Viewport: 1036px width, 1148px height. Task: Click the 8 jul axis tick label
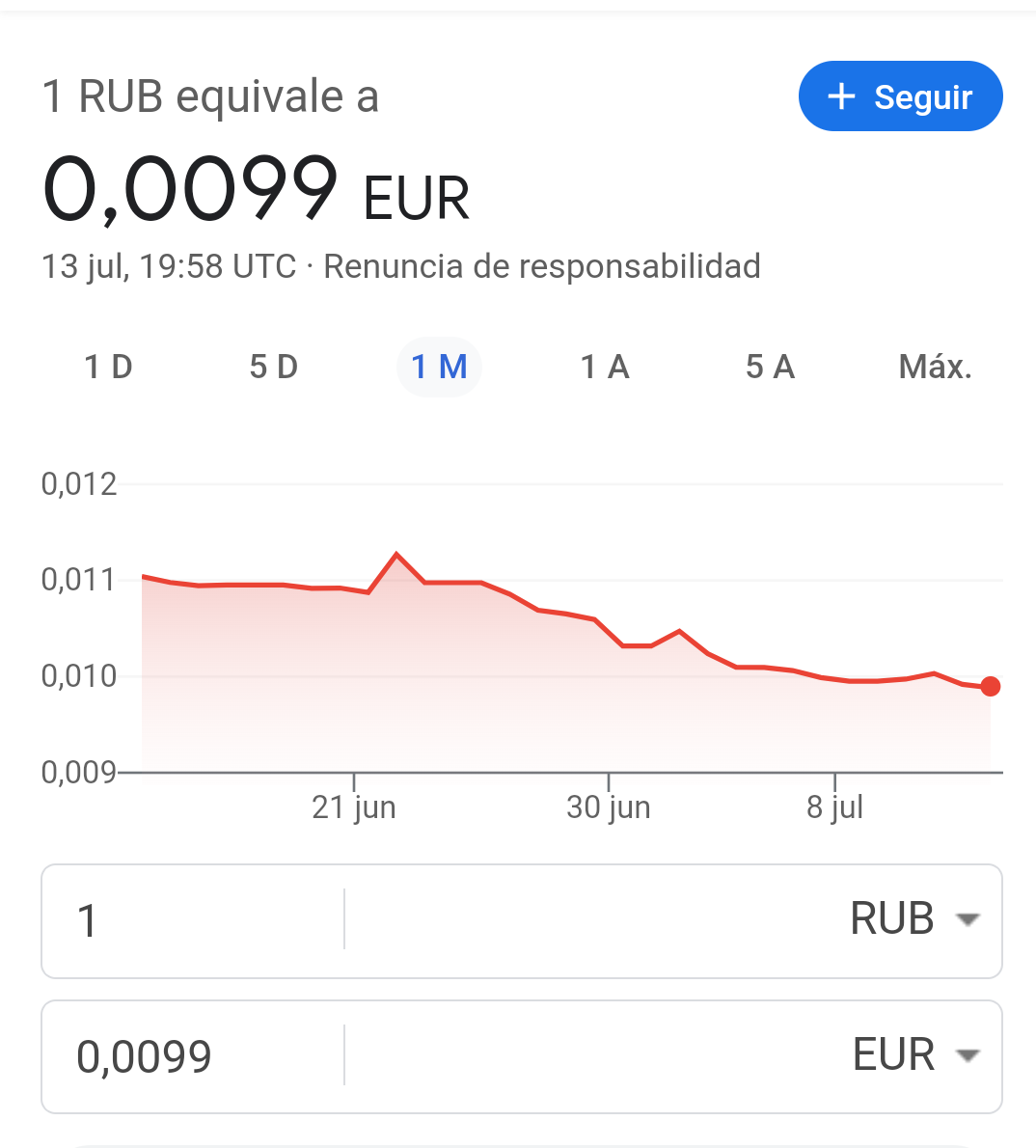click(x=834, y=806)
